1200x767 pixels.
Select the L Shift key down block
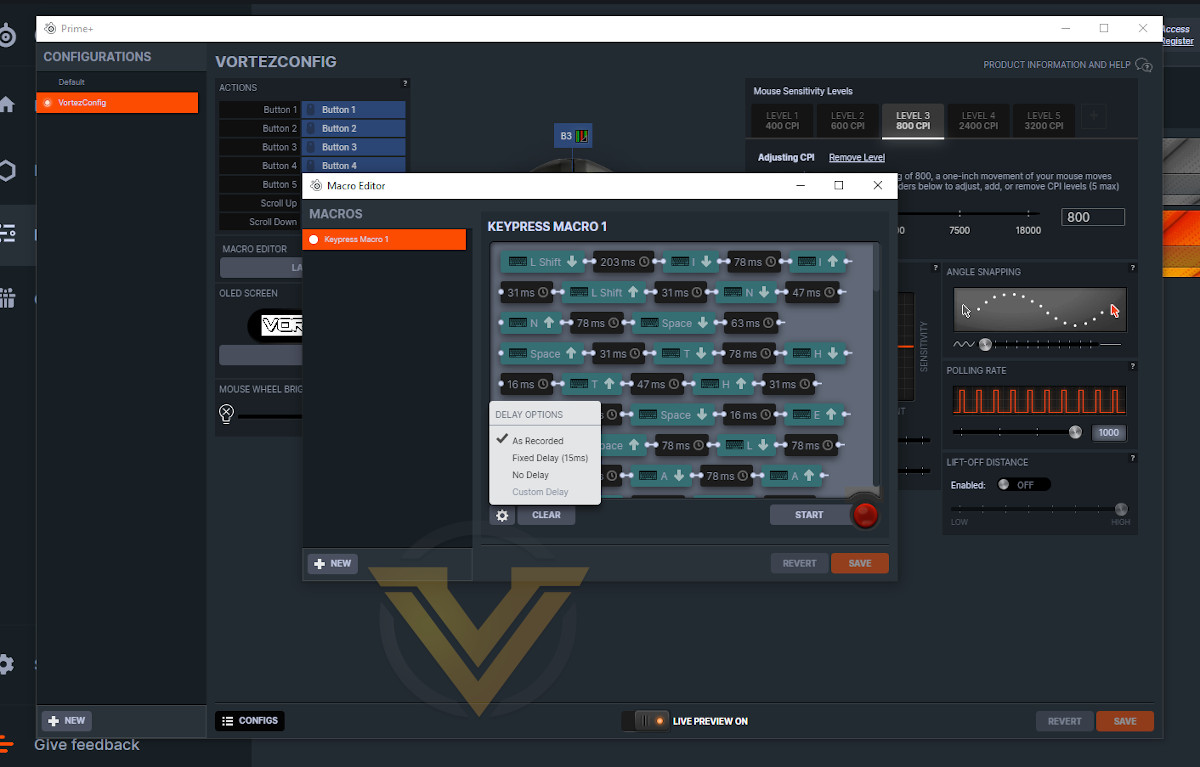click(x=542, y=262)
